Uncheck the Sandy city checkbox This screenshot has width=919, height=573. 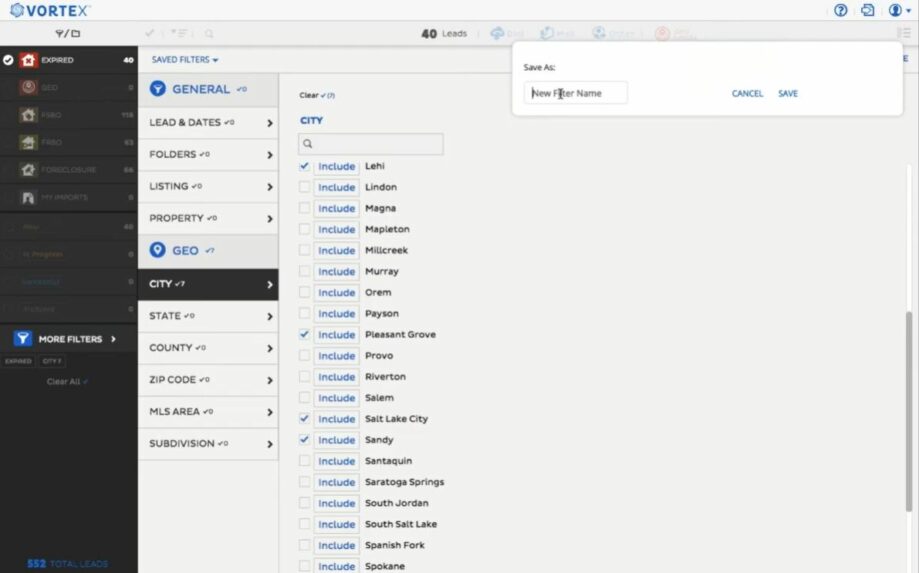(304, 439)
